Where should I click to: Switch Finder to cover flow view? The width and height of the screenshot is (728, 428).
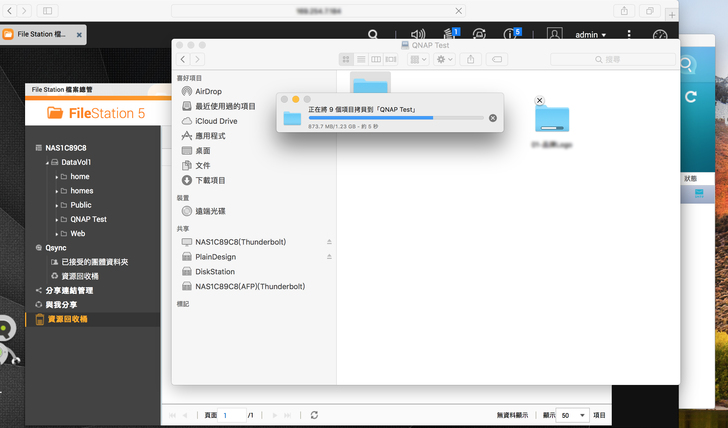coord(391,59)
